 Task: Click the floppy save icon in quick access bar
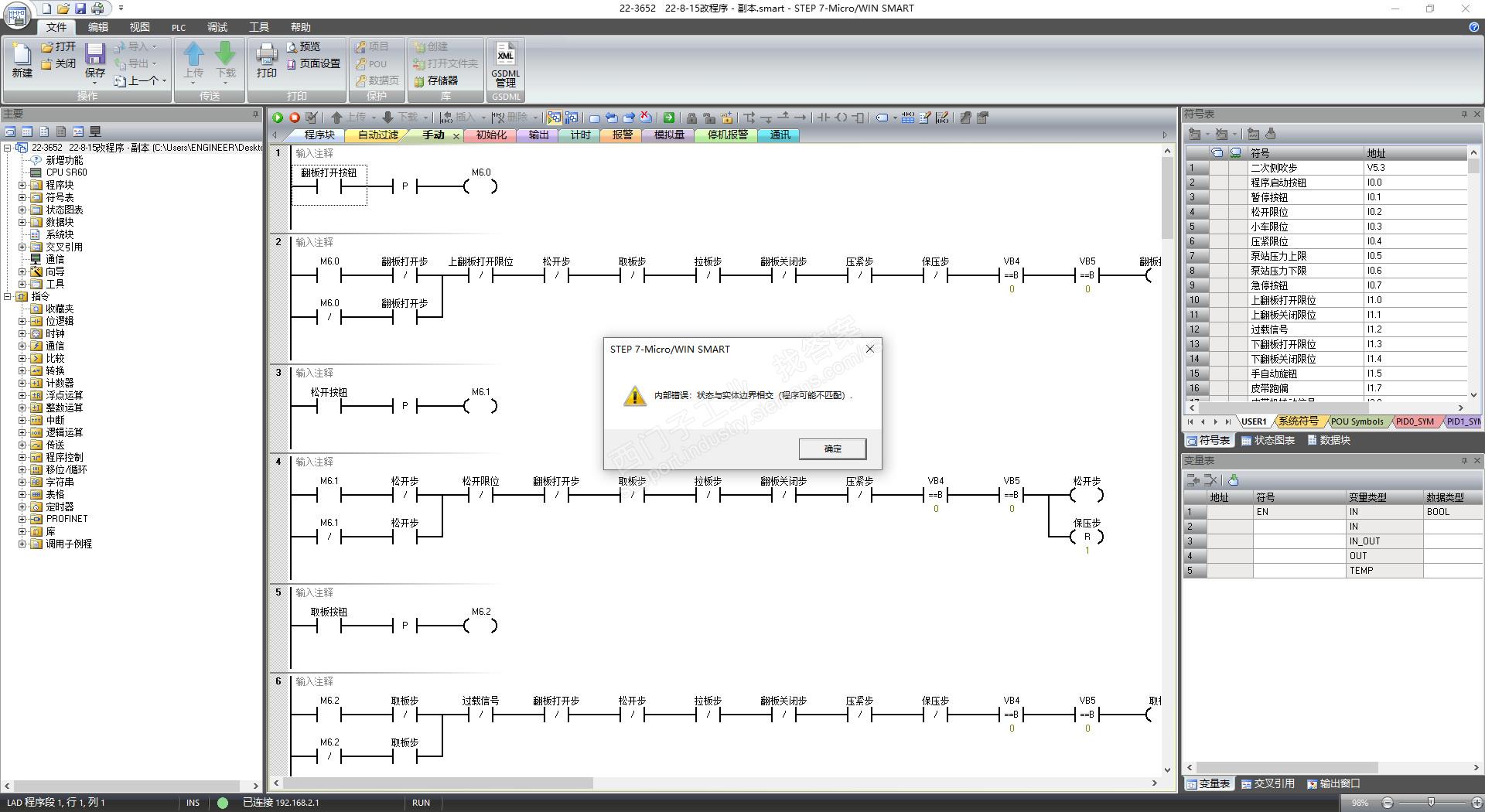80,9
